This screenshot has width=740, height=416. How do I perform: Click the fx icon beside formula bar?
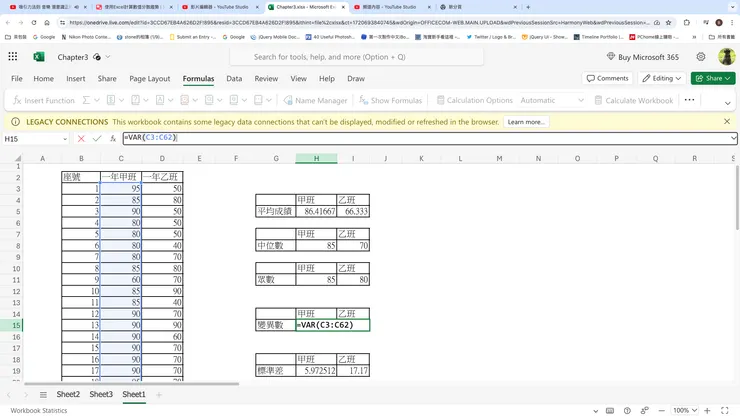113,138
